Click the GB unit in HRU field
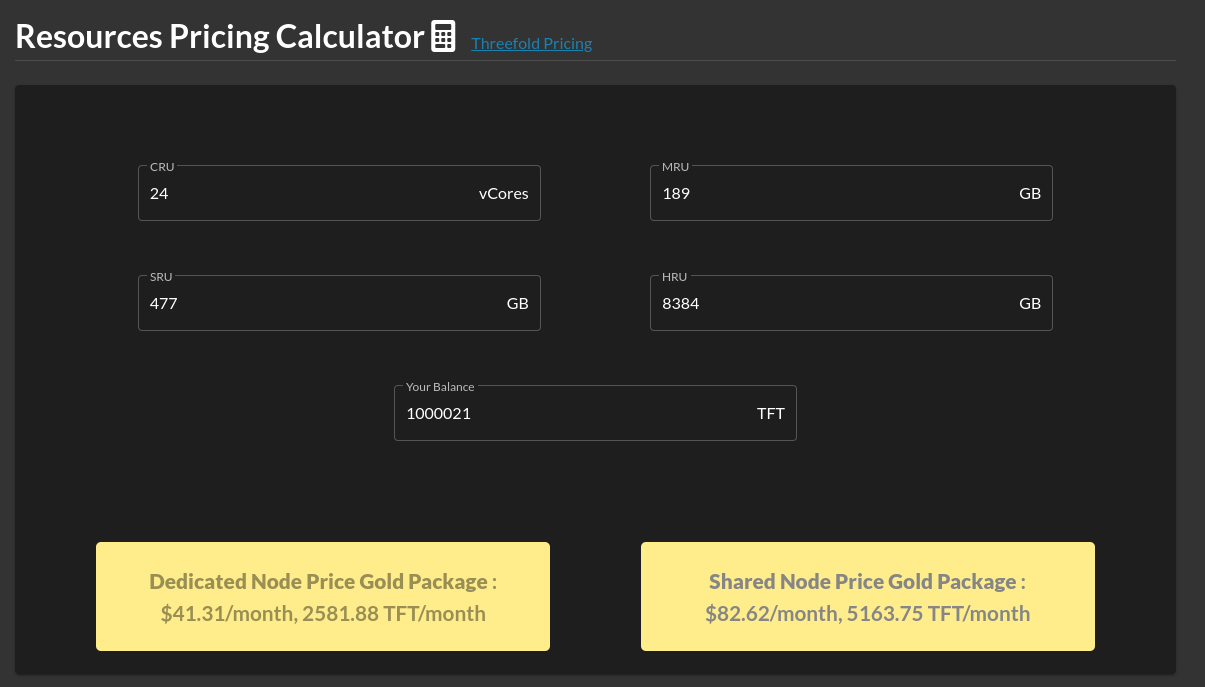Viewport: 1205px width, 687px height. tap(1030, 304)
